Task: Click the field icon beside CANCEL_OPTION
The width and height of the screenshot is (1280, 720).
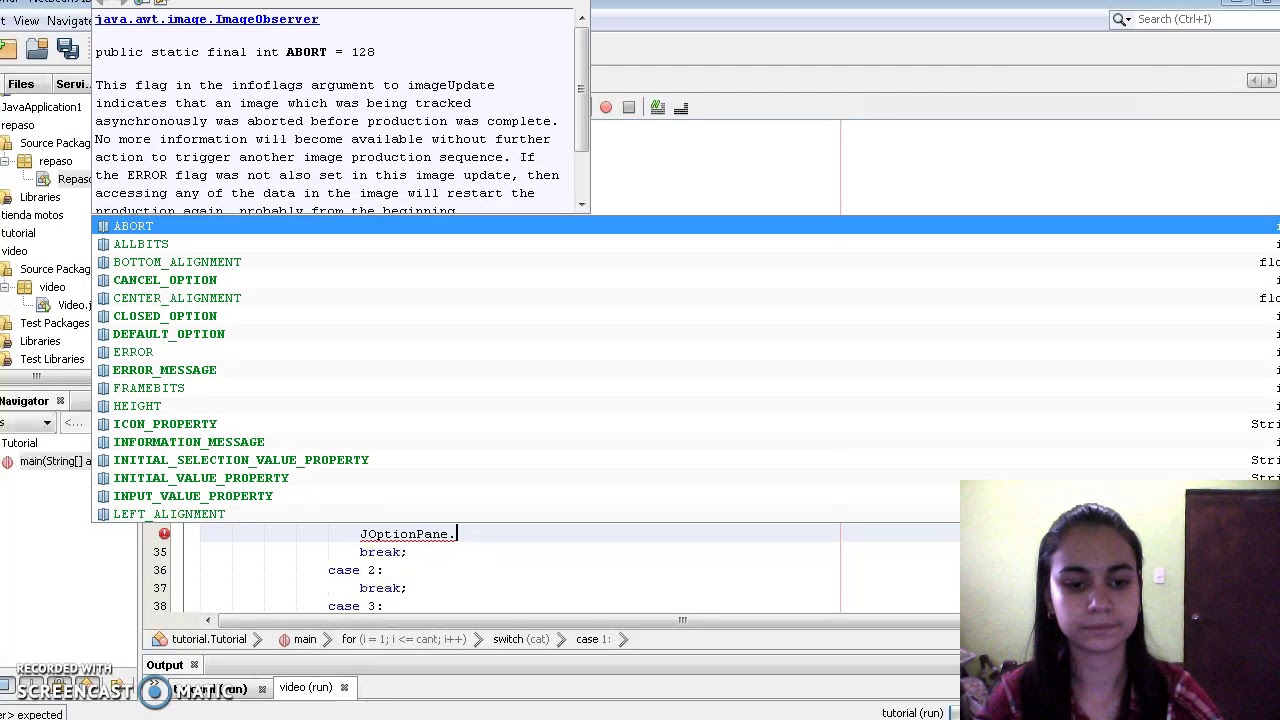Action: click(x=103, y=280)
